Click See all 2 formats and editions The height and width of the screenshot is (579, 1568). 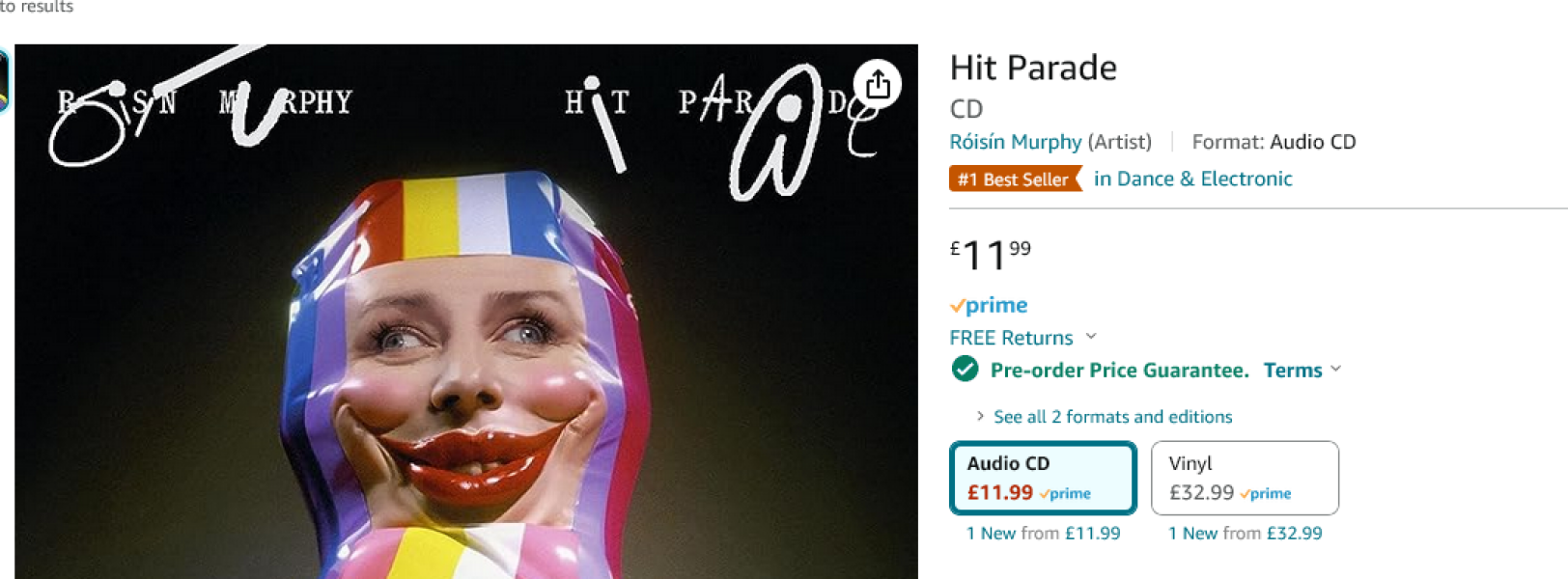tap(1113, 417)
